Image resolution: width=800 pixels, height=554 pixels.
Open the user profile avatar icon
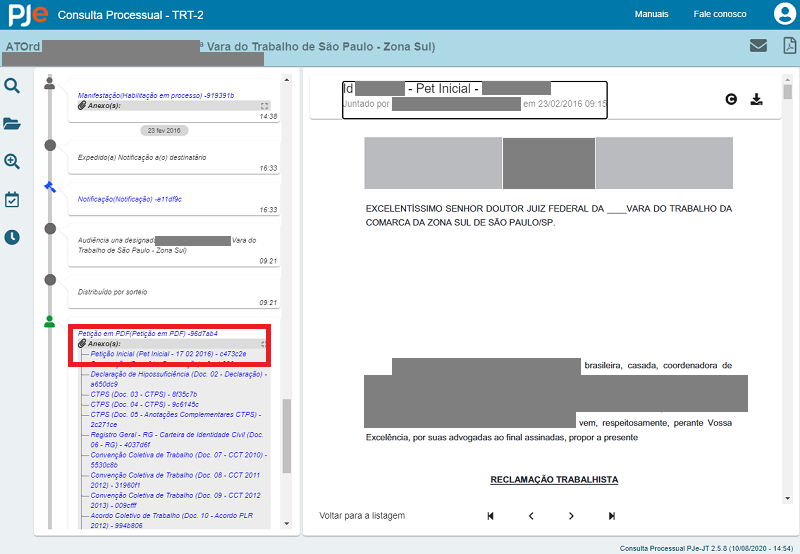click(784, 14)
